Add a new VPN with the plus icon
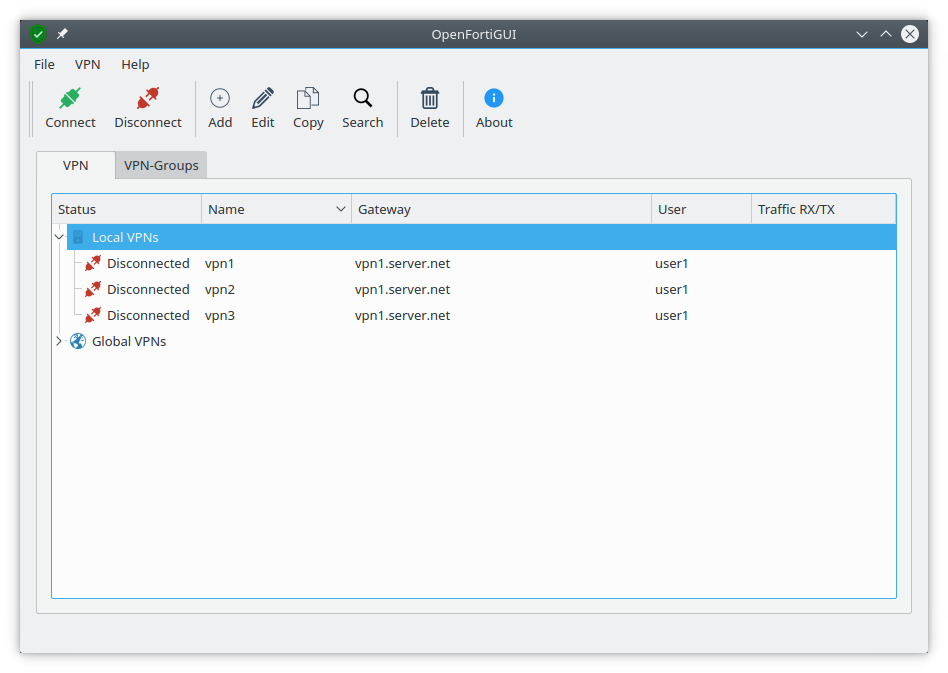 click(x=220, y=98)
